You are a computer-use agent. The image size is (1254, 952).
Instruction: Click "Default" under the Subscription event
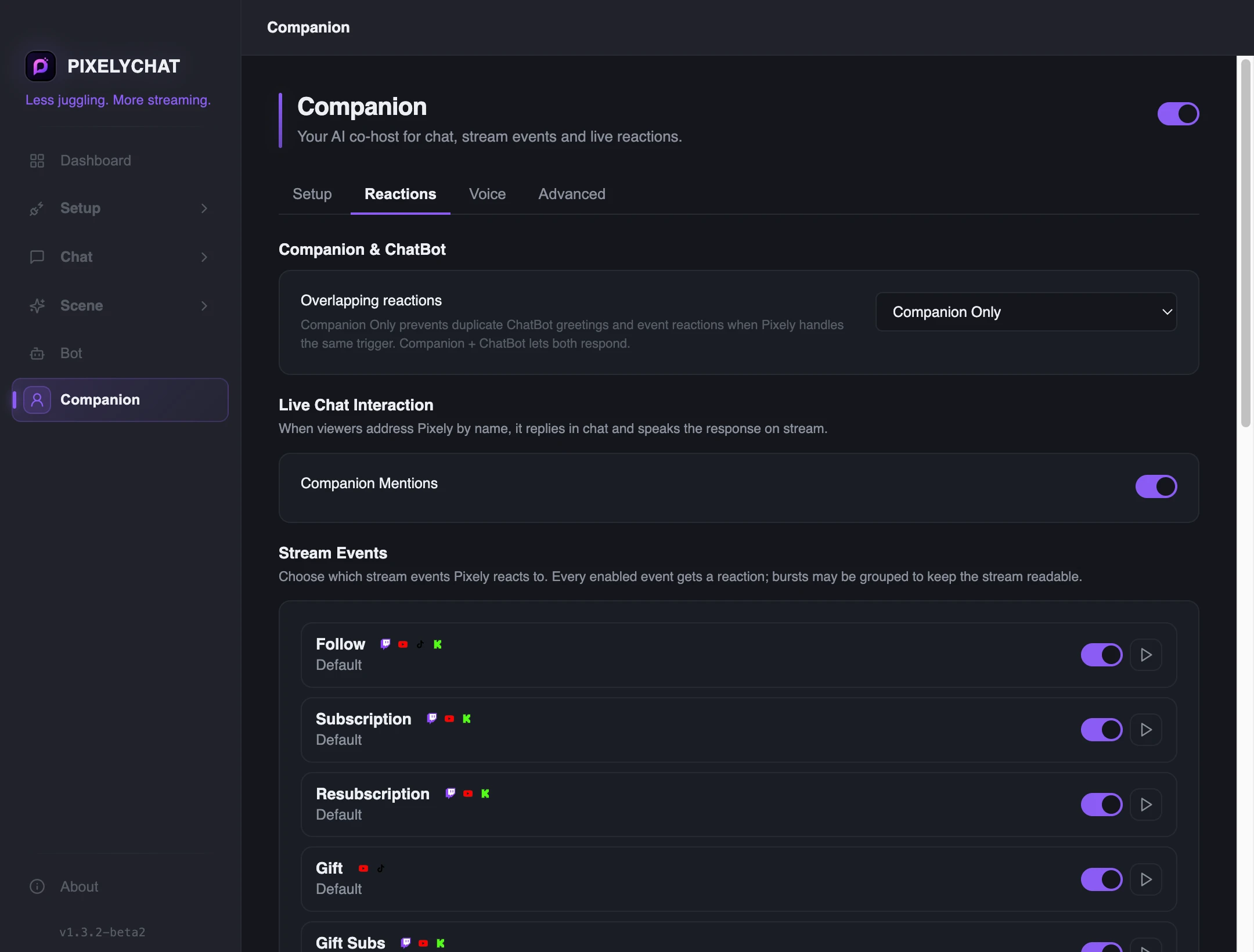(x=338, y=740)
